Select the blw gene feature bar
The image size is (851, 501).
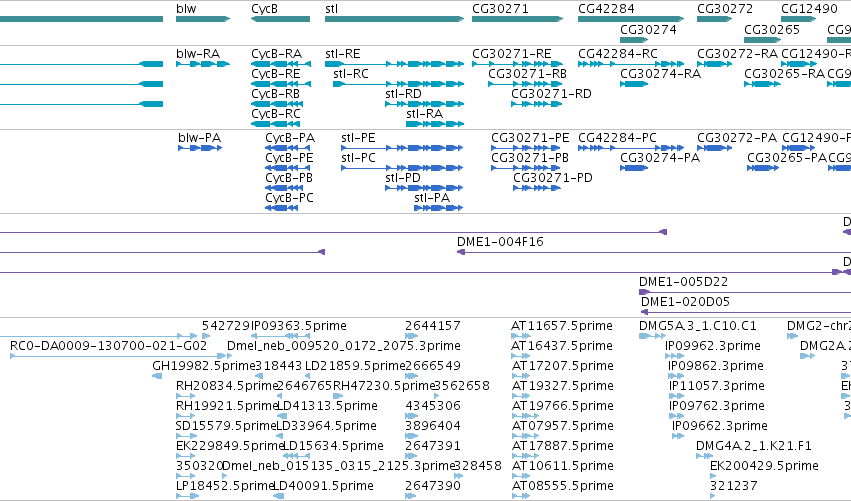pos(203,19)
